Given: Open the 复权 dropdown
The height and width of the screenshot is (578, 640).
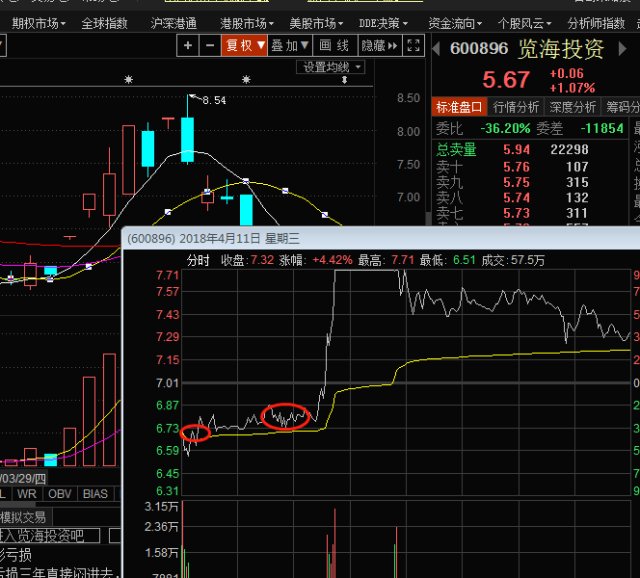Looking at the screenshot, I should (244, 45).
